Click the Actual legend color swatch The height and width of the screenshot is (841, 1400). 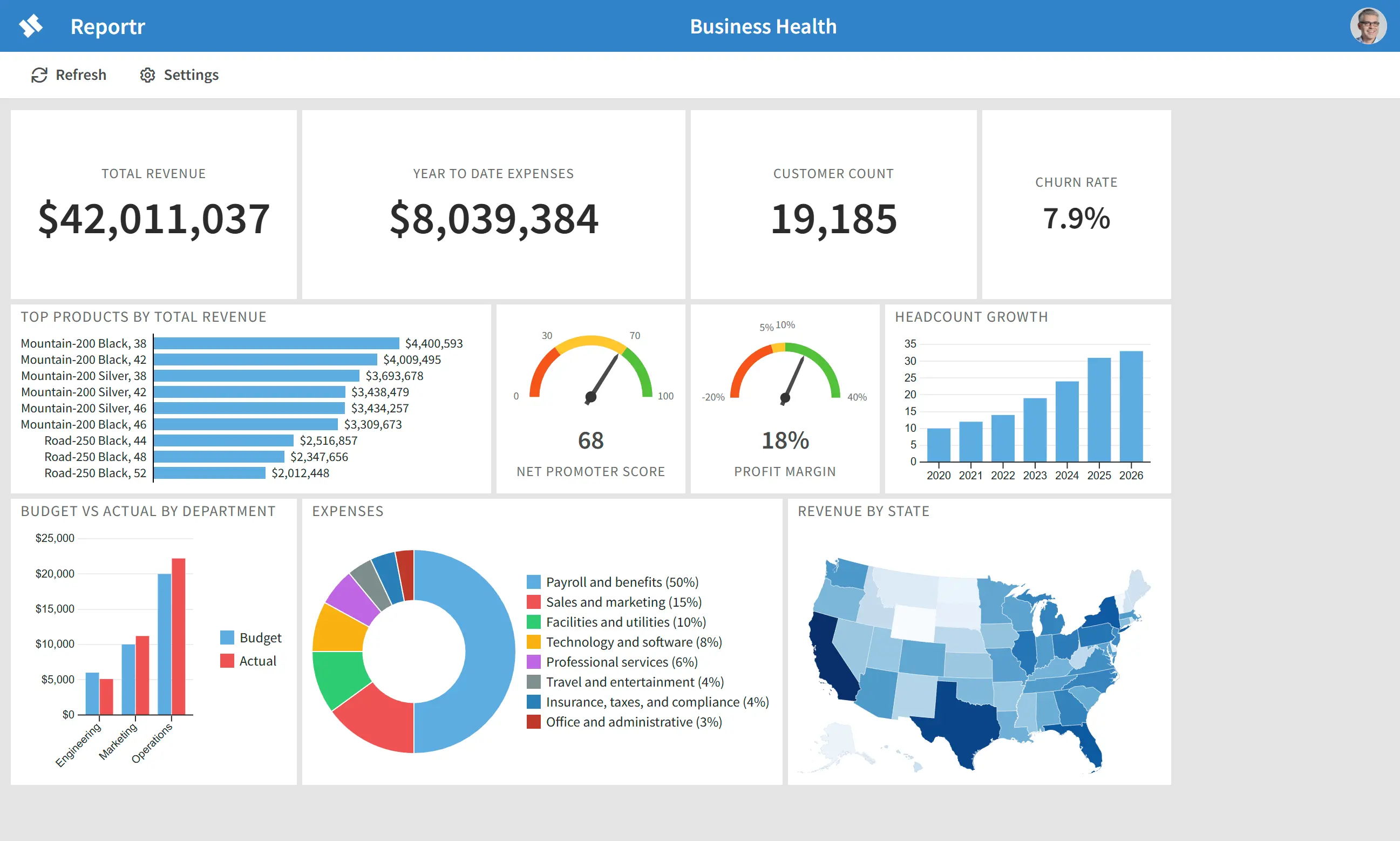coord(227,661)
